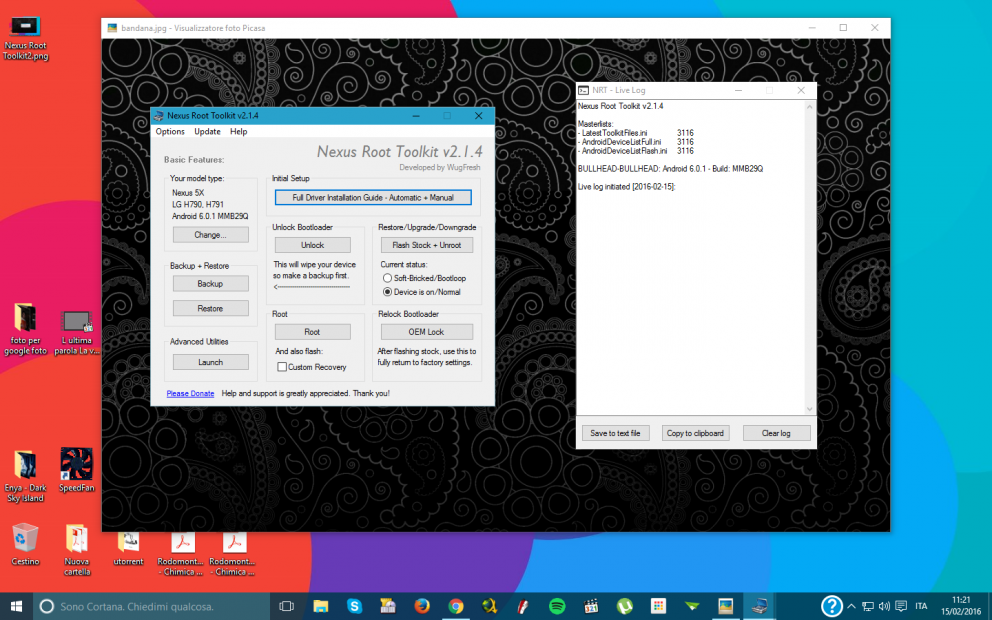Viewport: 992px width, 620px height.
Task: Click Clear log in Live Log
Action: (776, 433)
